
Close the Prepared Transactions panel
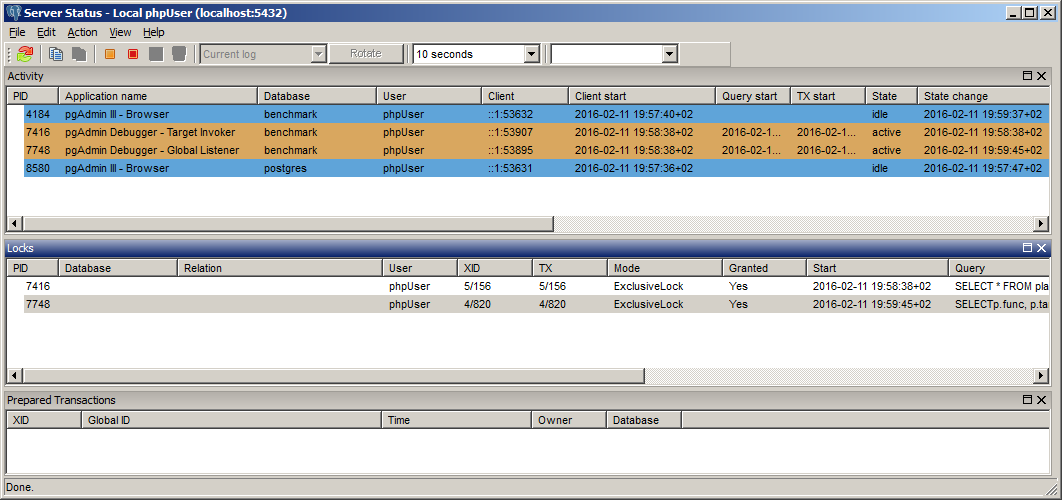(1042, 400)
